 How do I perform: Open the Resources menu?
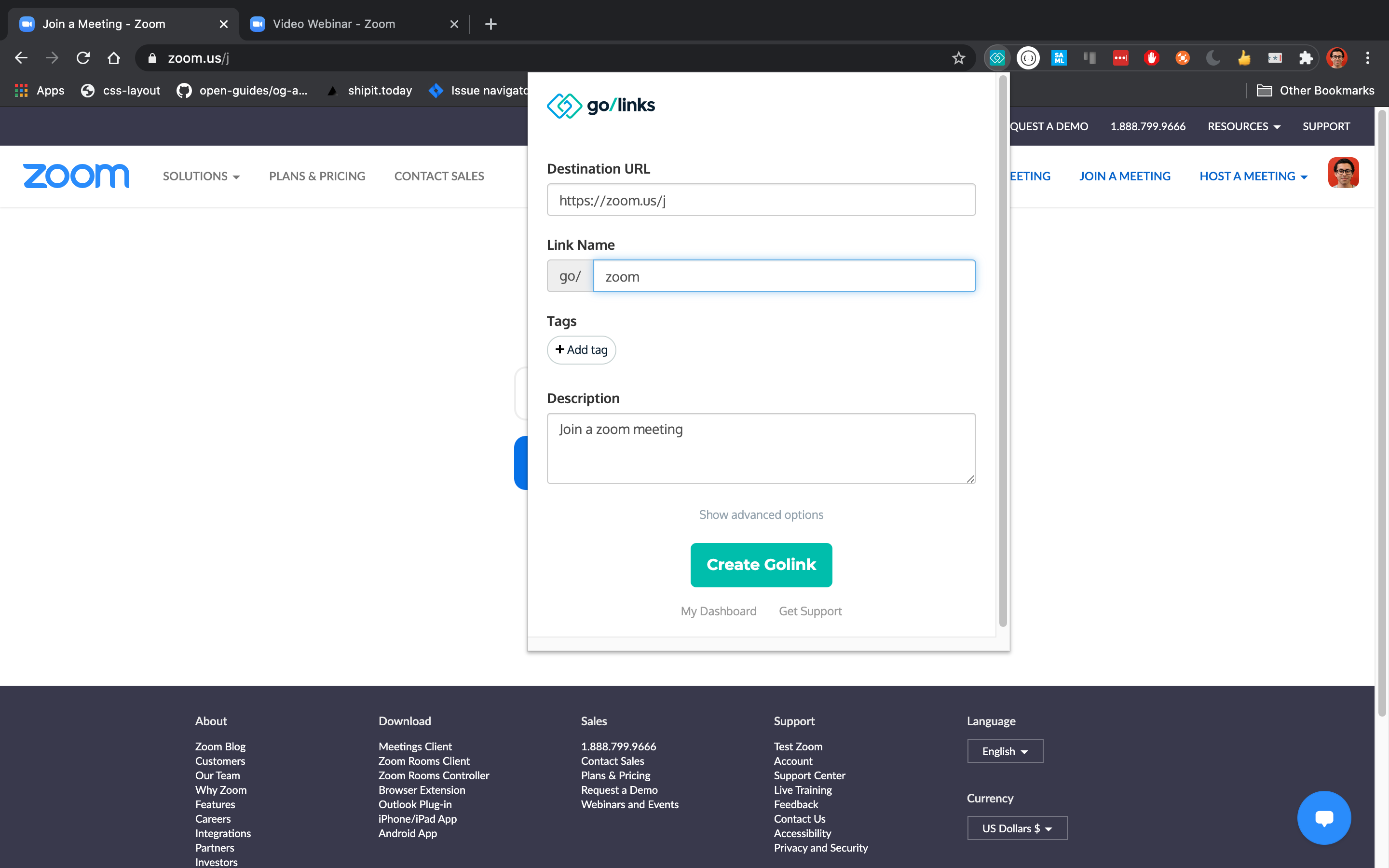pyautogui.click(x=1243, y=126)
